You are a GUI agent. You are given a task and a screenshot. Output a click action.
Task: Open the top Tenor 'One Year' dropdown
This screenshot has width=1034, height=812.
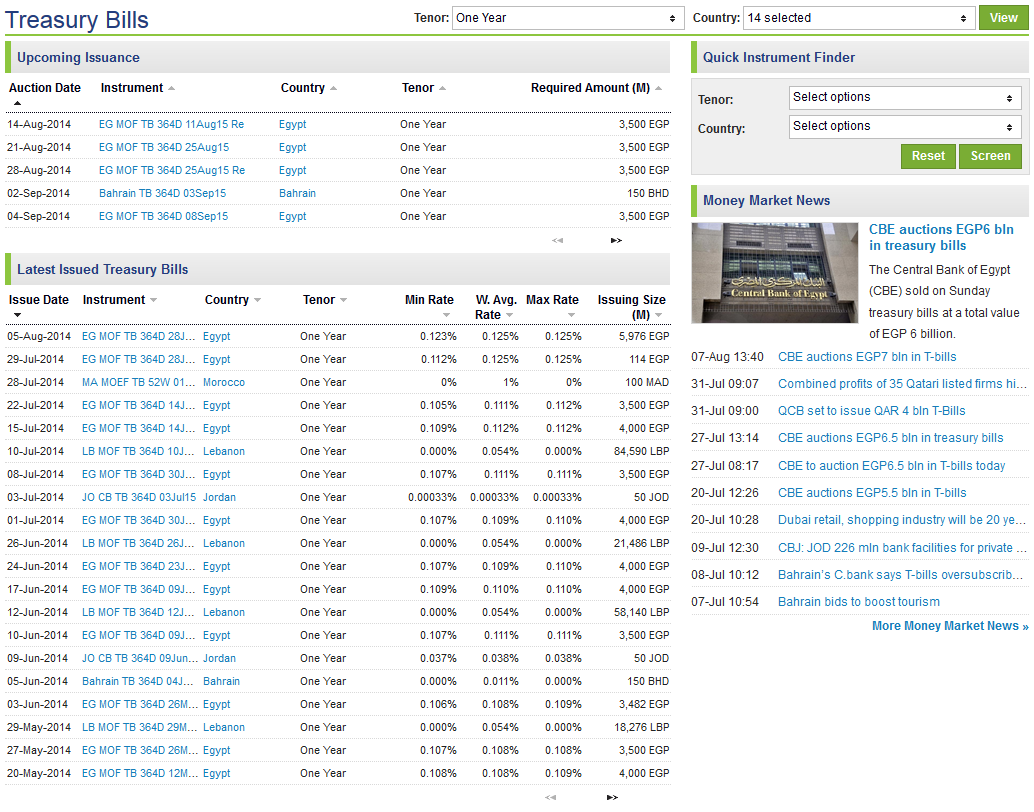568,18
